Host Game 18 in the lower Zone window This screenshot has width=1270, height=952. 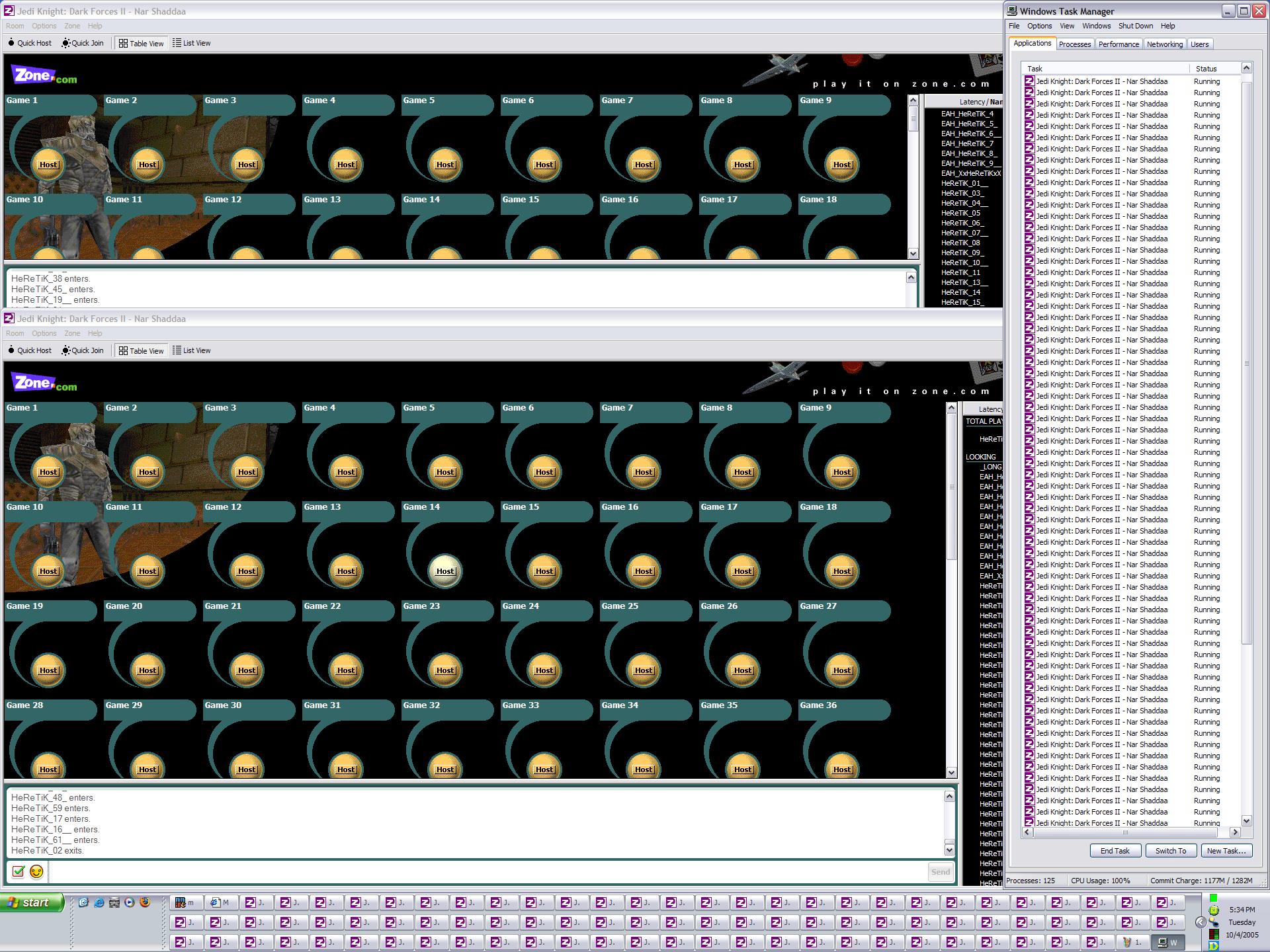(x=842, y=571)
